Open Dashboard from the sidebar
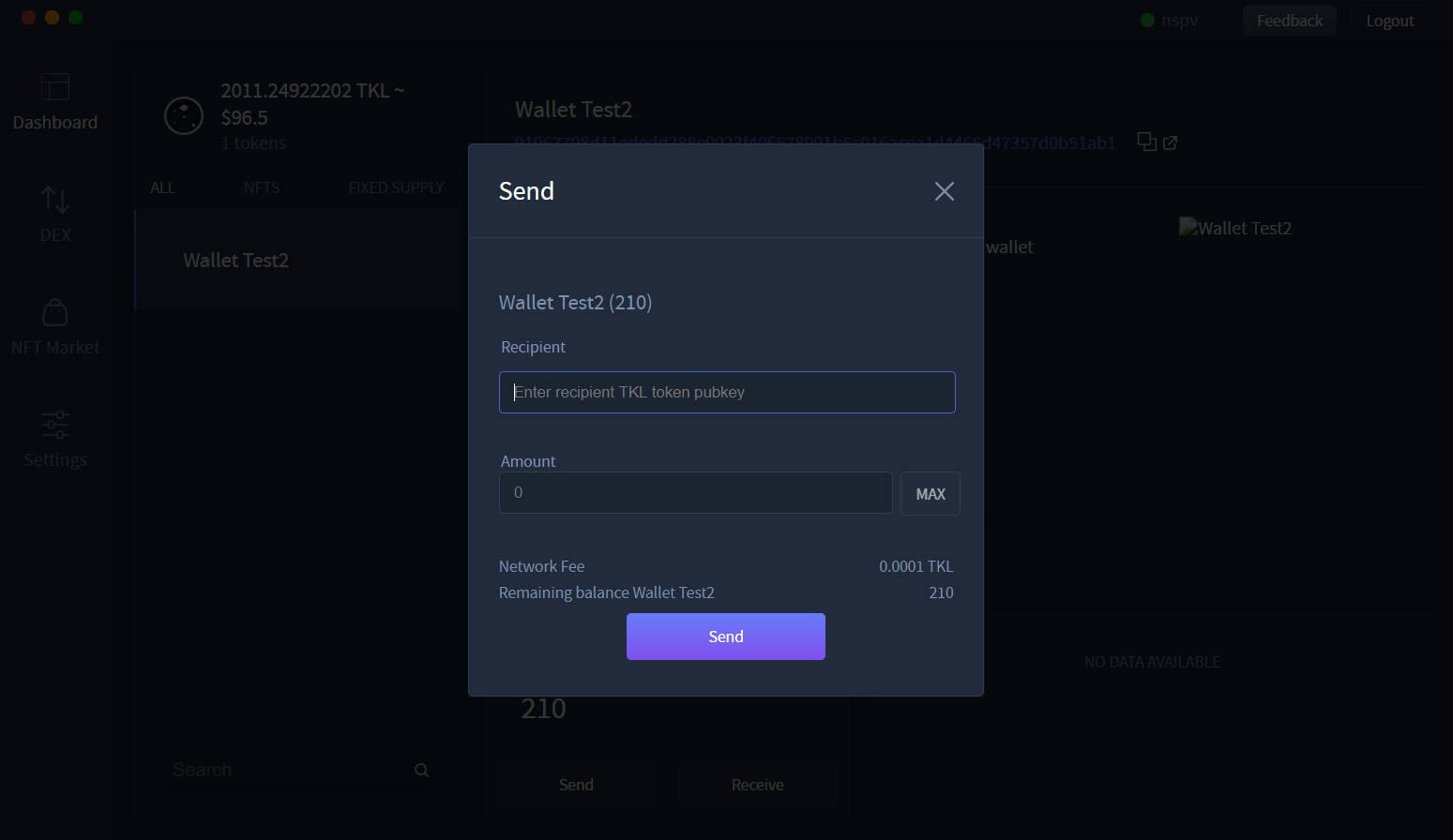Viewport: 1453px width, 840px height. 55,102
